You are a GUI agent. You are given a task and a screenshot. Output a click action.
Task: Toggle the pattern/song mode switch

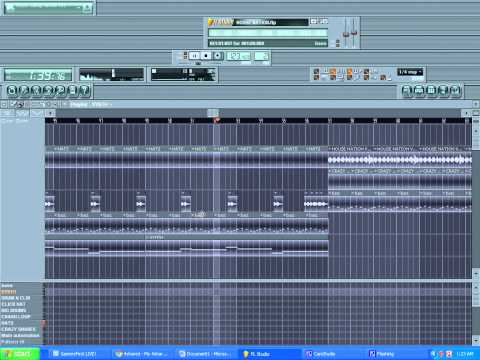[185, 56]
